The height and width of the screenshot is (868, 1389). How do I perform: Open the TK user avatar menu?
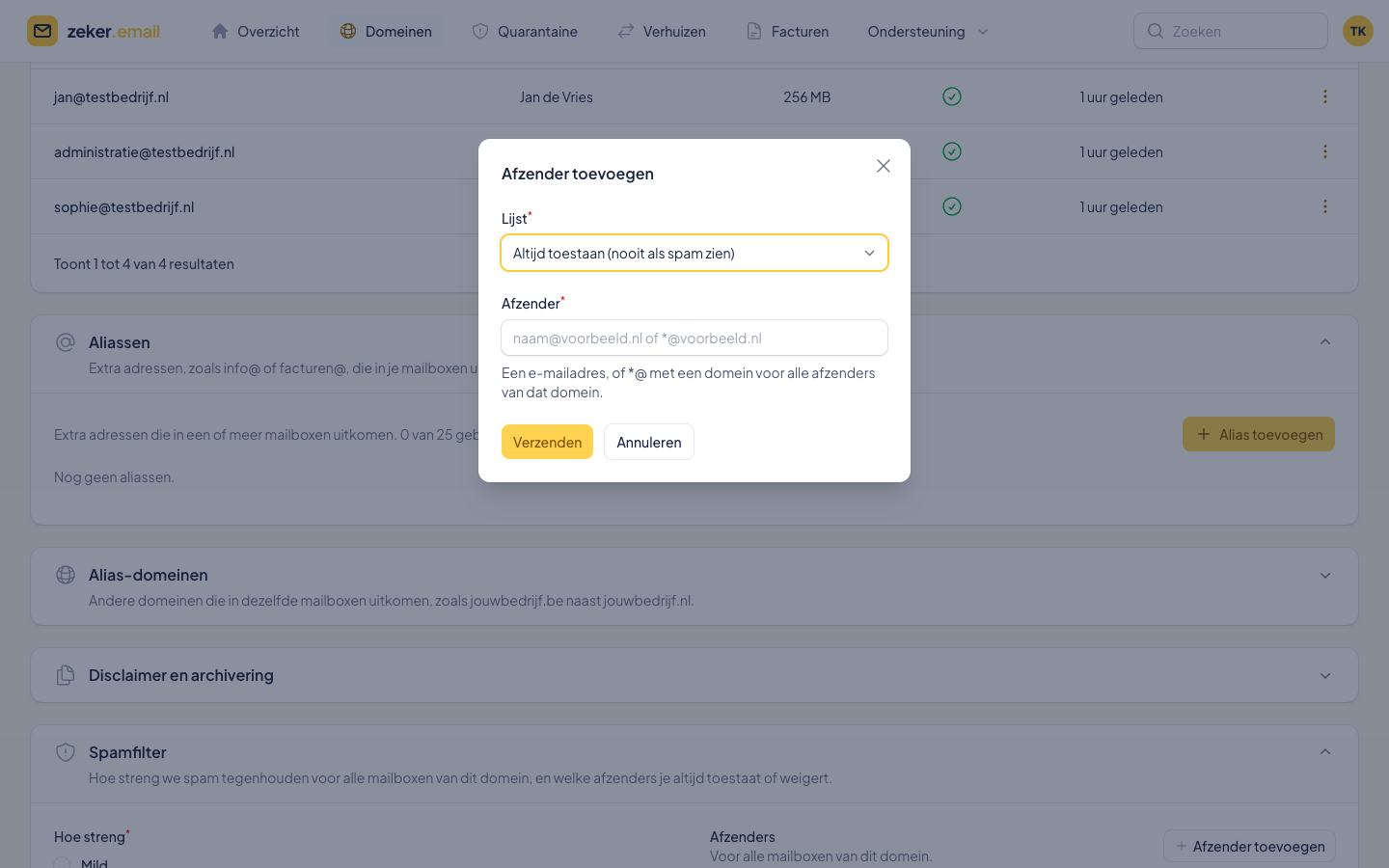1358,31
